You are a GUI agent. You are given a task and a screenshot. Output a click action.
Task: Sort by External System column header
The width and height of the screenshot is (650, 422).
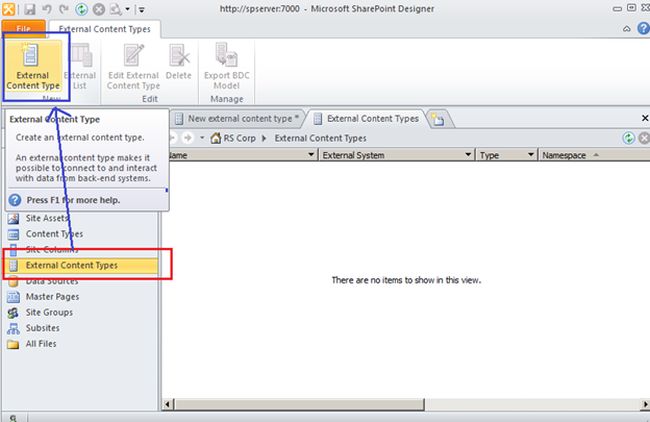click(354, 155)
